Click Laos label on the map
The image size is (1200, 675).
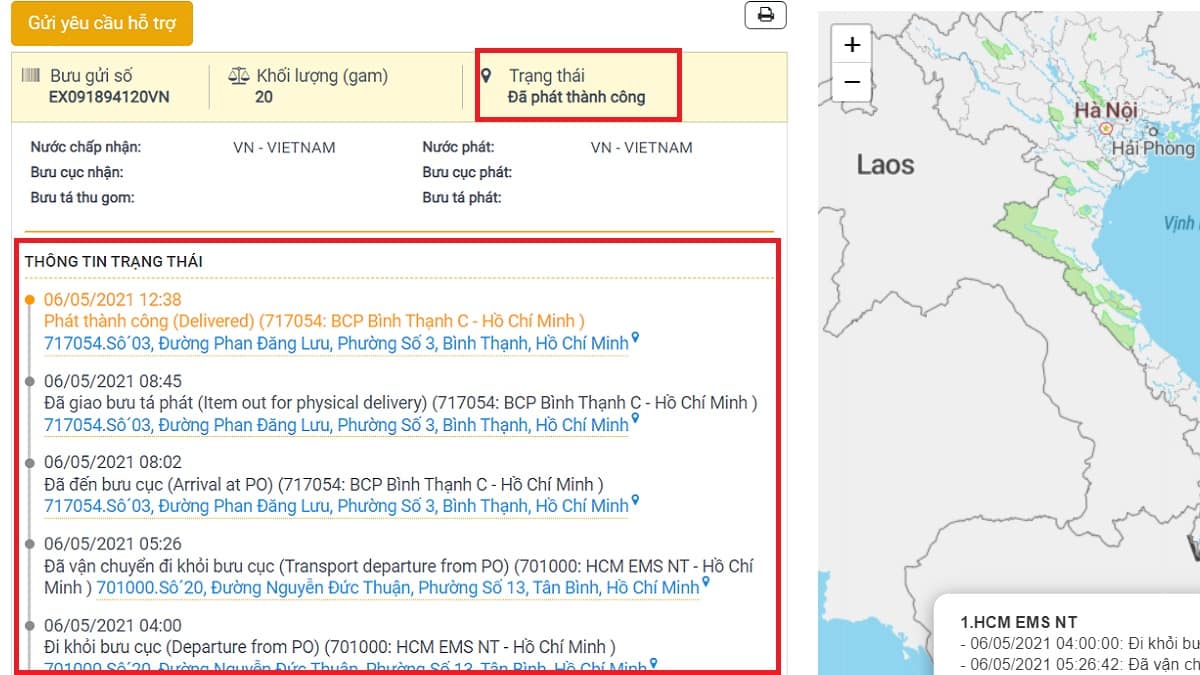(x=885, y=165)
